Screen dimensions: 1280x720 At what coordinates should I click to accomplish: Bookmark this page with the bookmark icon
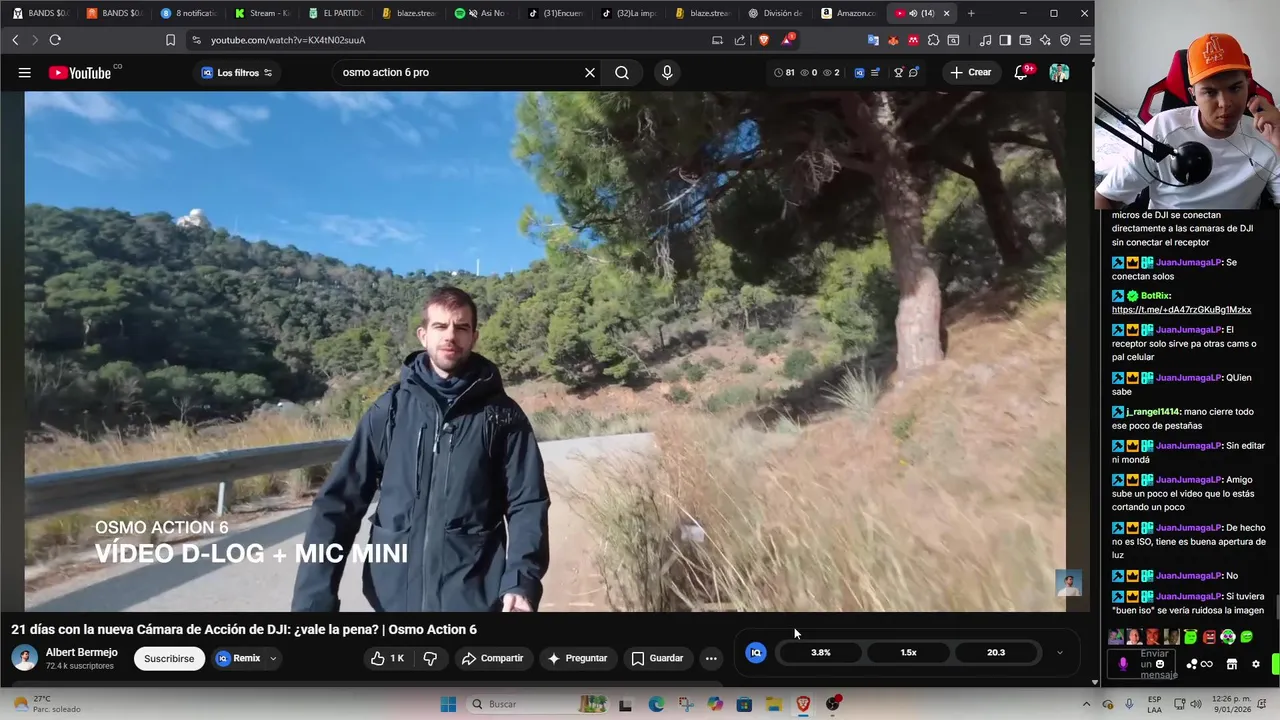pos(170,40)
